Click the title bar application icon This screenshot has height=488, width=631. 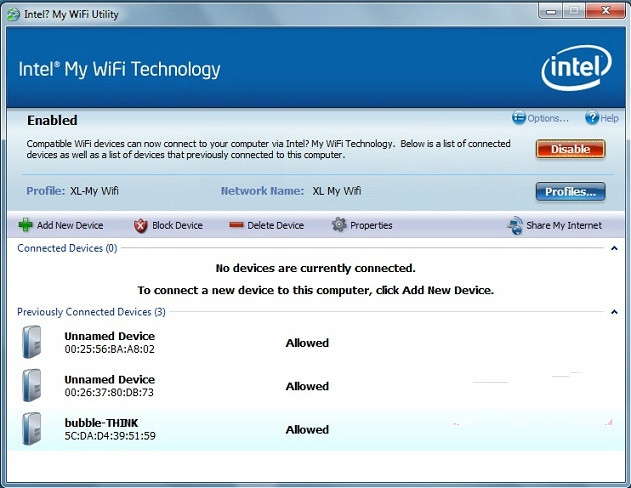pyautogui.click(x=13, y=14)
